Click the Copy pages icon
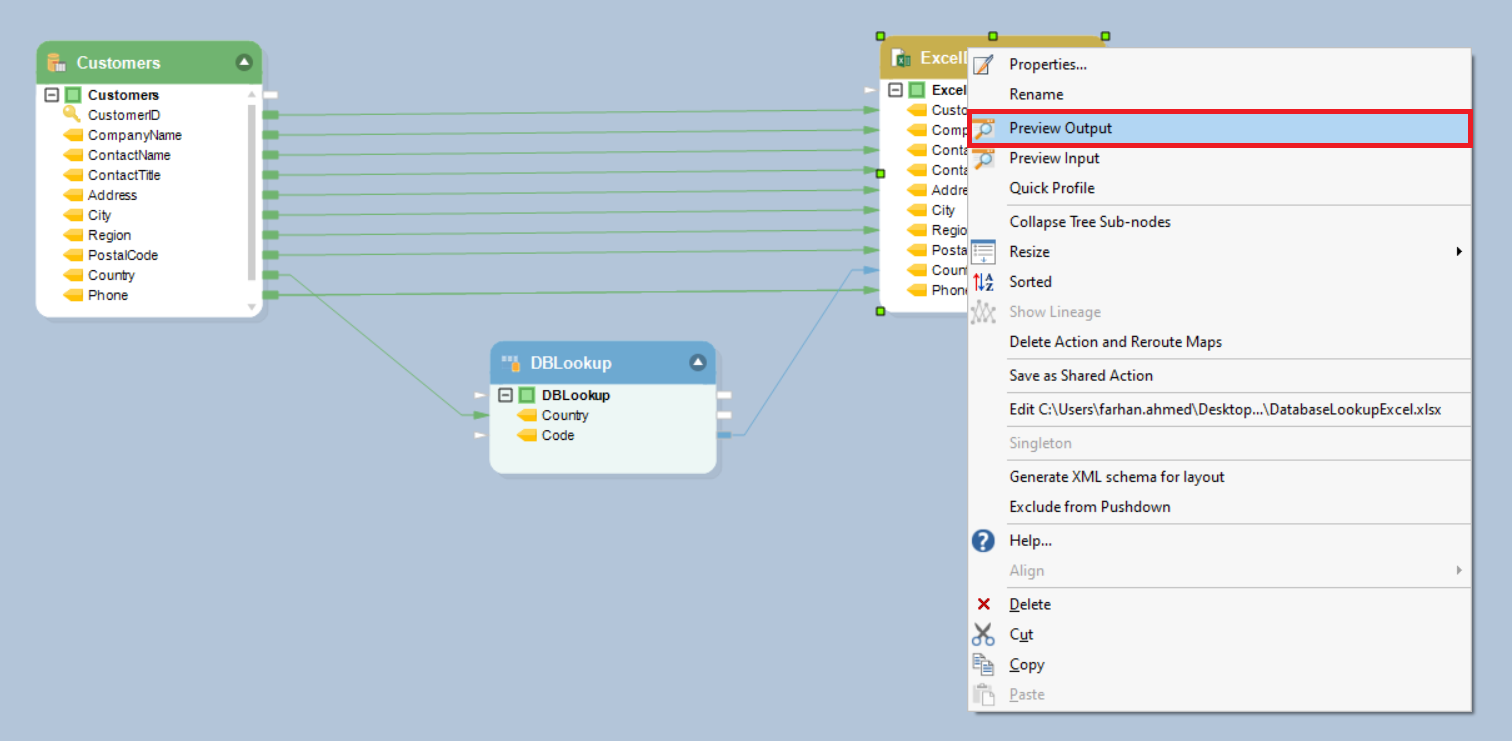The width and height of the screenshot is (1512, 741). [984, 665]
